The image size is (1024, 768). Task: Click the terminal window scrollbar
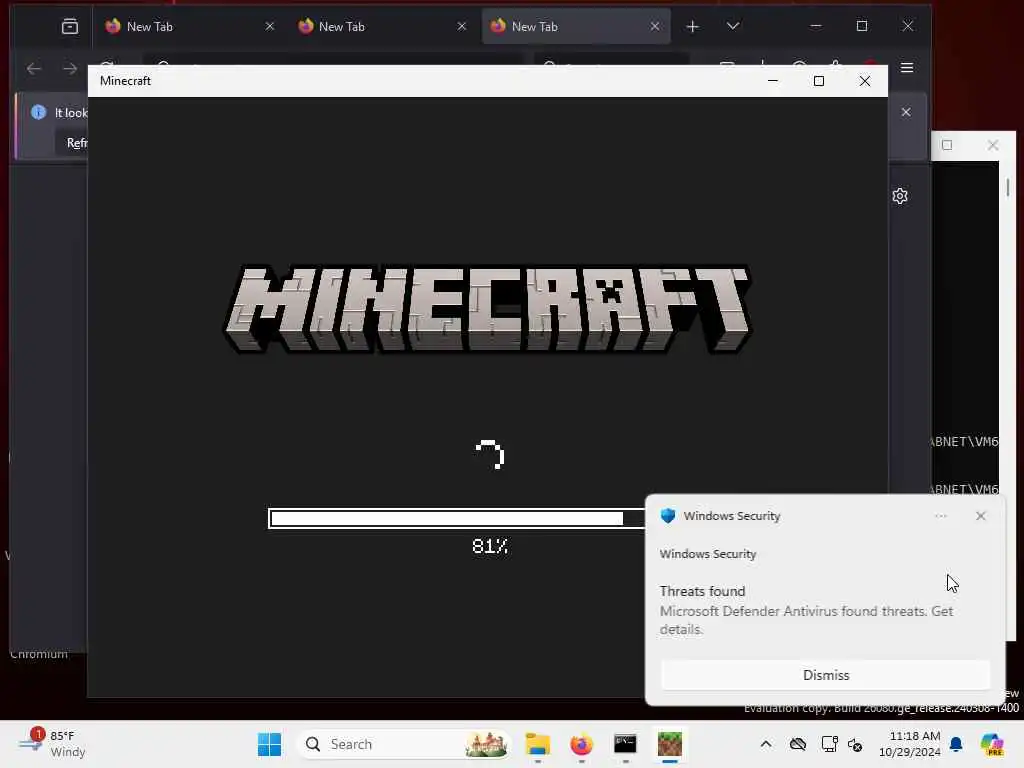click(x=1008, y=188)
